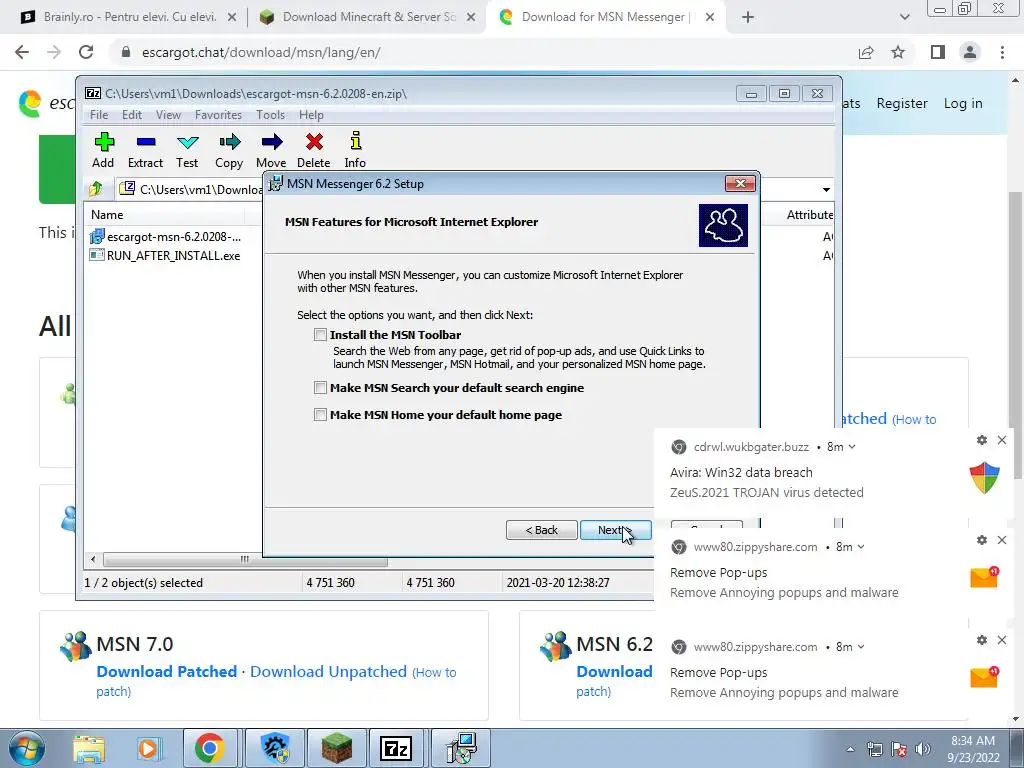Expand bottom zippyshare notification chevron
1024x768 pixels.
(861, 647)
